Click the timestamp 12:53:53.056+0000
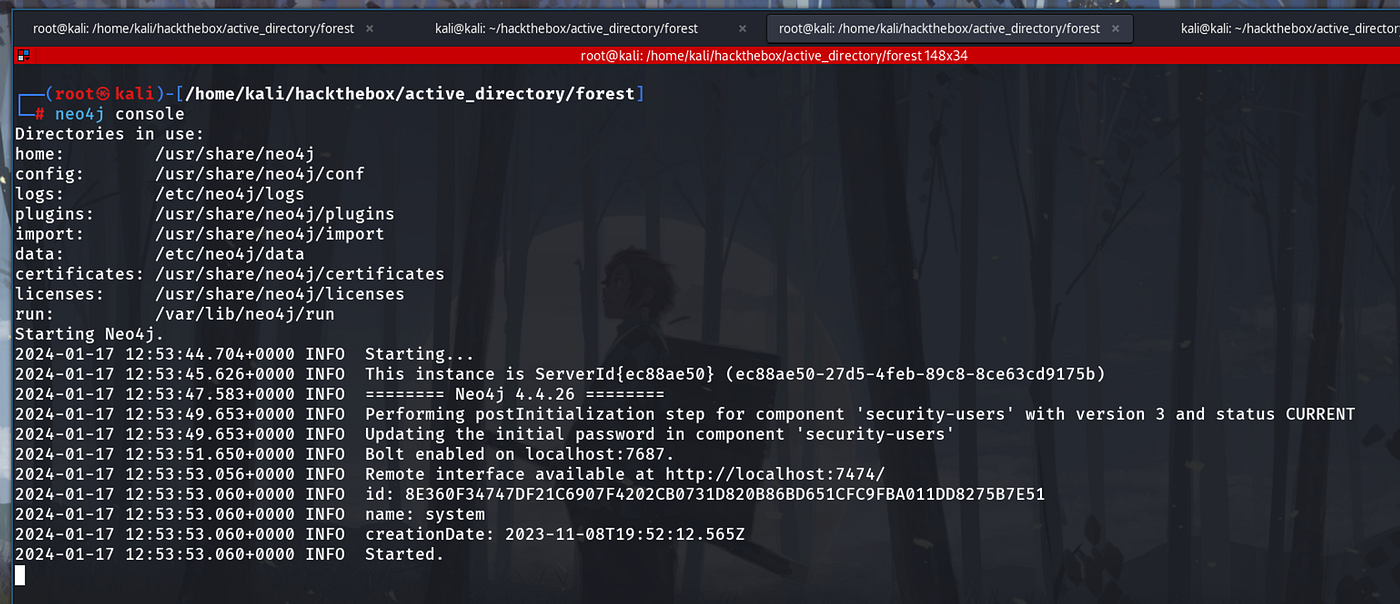 (x=210, y=474)
